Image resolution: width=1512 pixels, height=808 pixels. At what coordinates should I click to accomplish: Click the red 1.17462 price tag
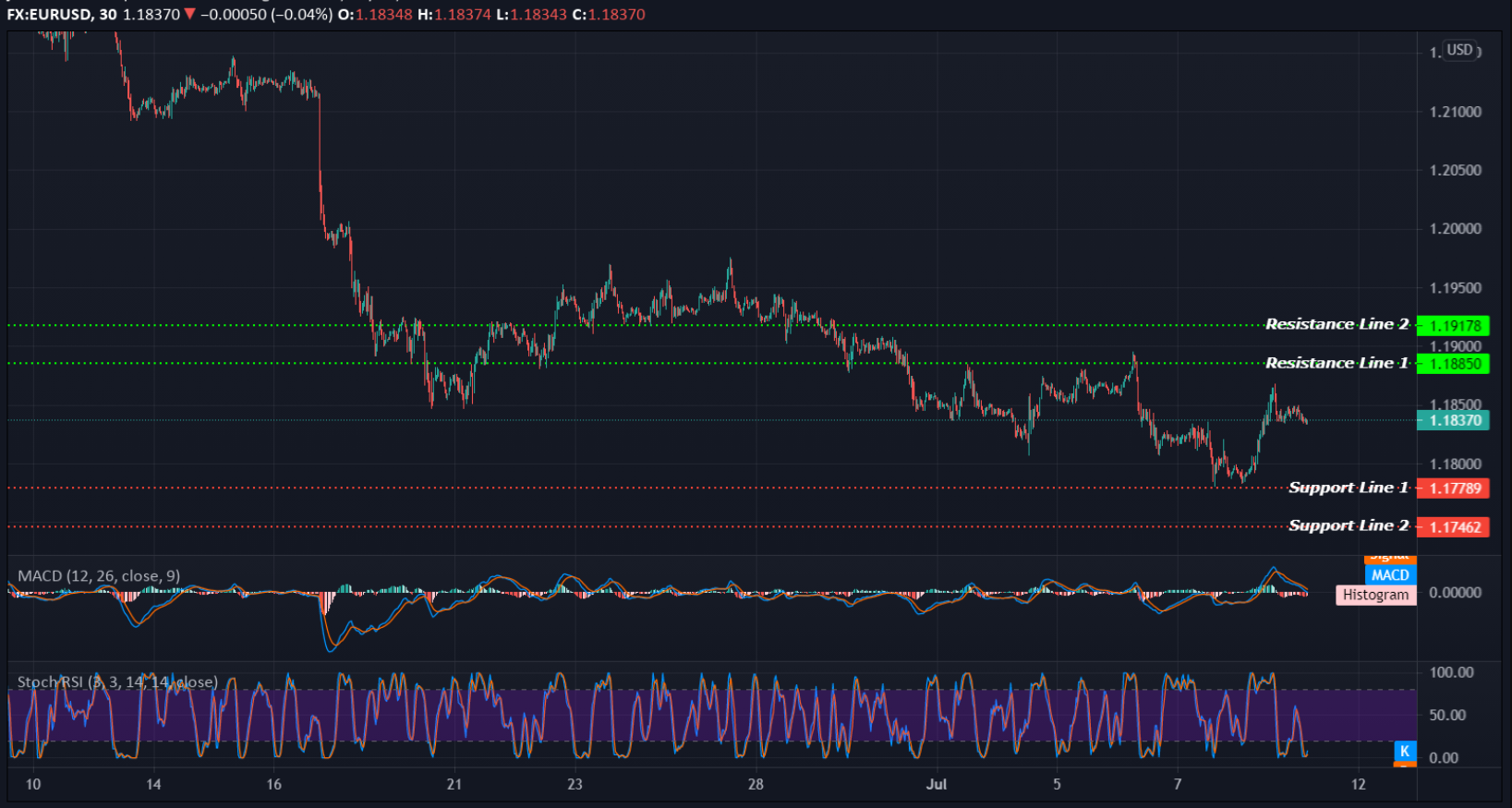(1453, 527)
